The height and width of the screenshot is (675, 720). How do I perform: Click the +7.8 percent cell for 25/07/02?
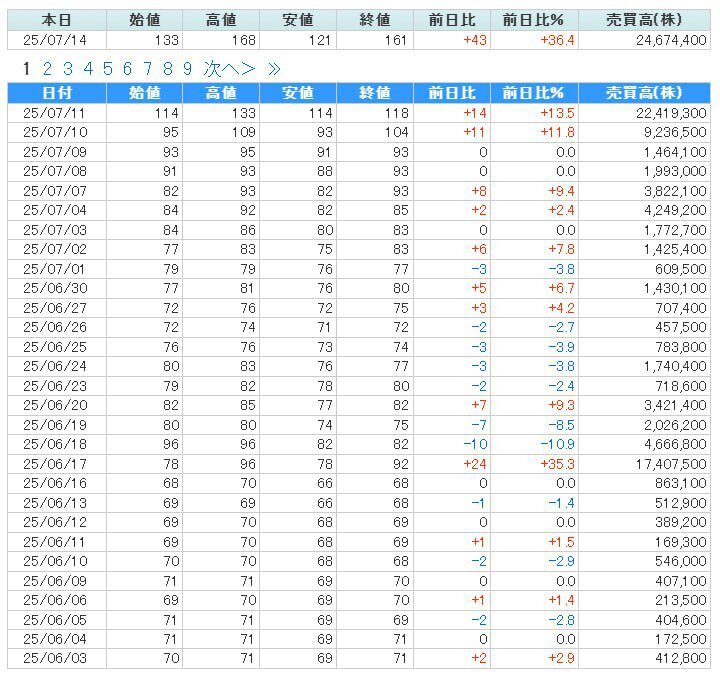(562, 249)
